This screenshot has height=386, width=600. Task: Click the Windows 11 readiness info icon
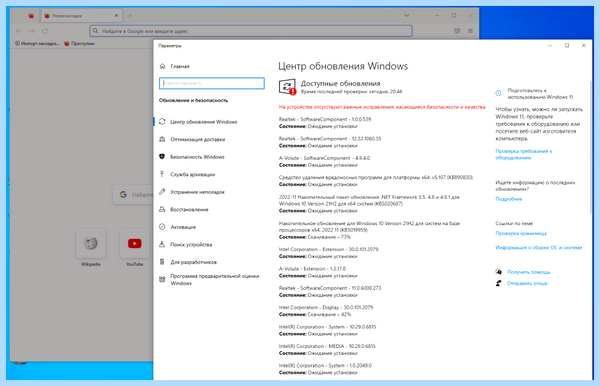(498, 93)
